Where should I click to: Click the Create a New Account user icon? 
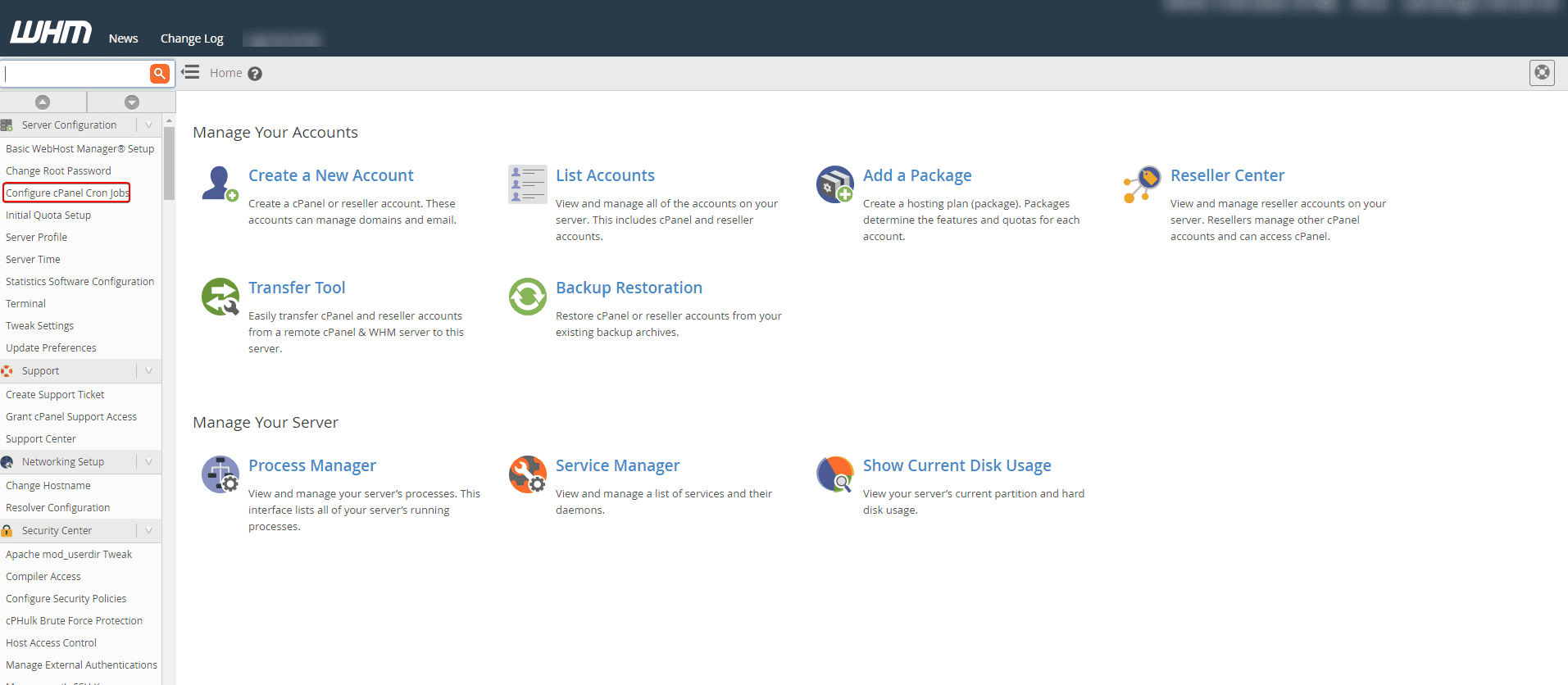pos(220,184)
